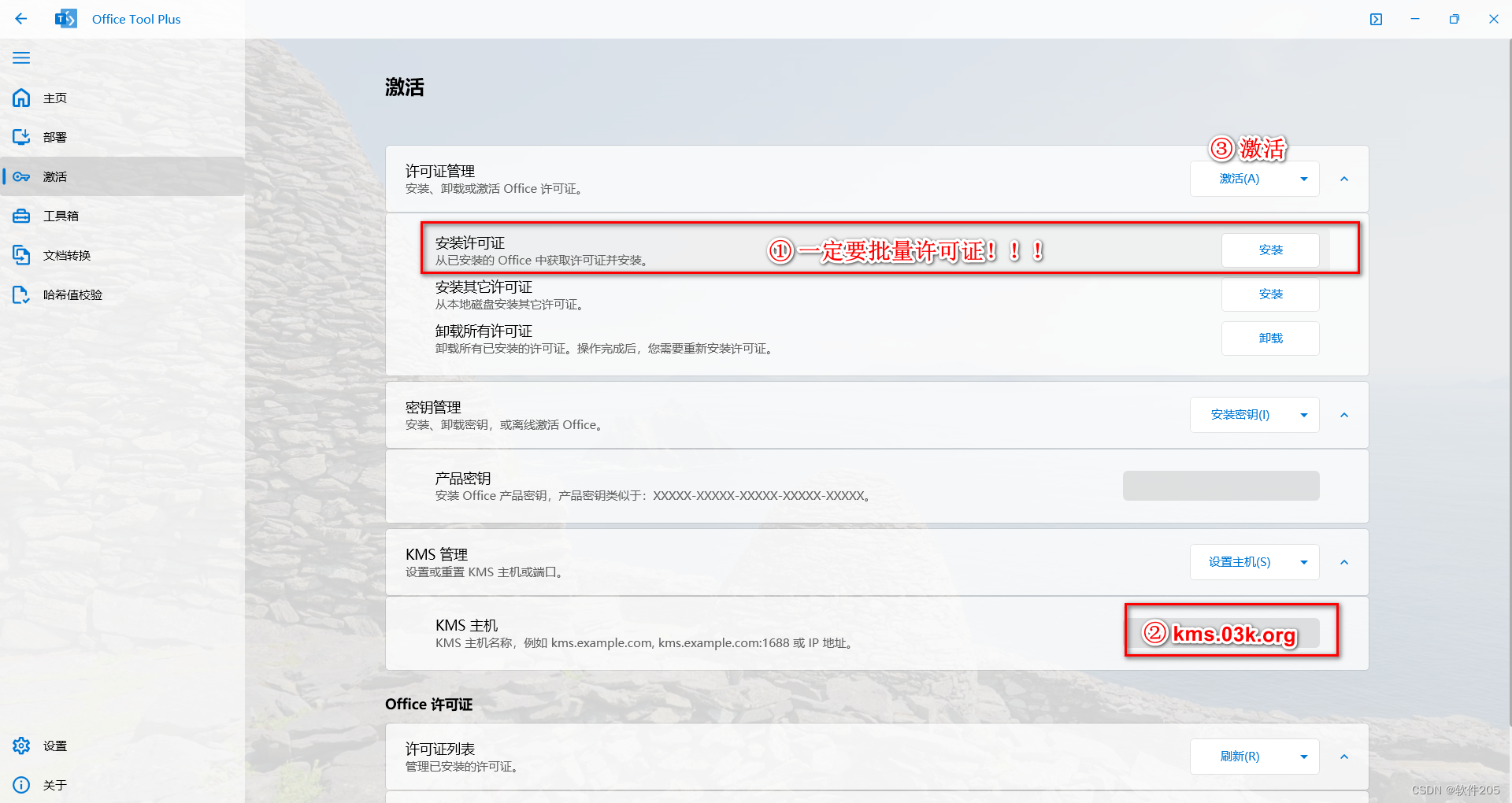Image resolution: width=1512 pixels, height=803 pixels.
Task: Open the settings gear icon
Action: [x=20, y=746]
